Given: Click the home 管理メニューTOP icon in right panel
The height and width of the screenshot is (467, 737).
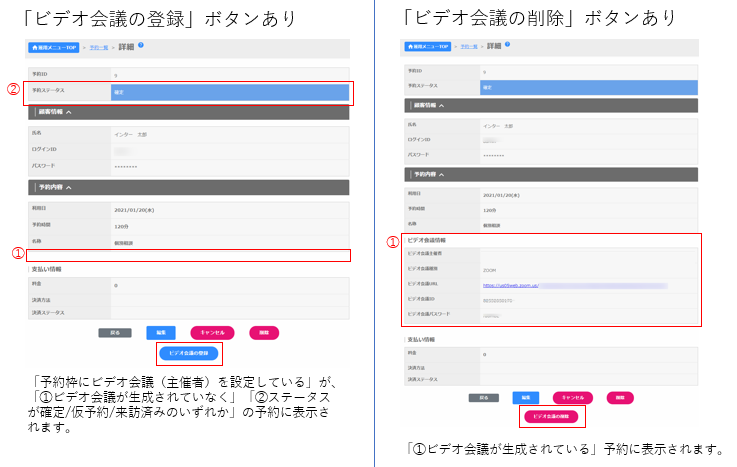Looking at the screenshot, I should point(429,46).
